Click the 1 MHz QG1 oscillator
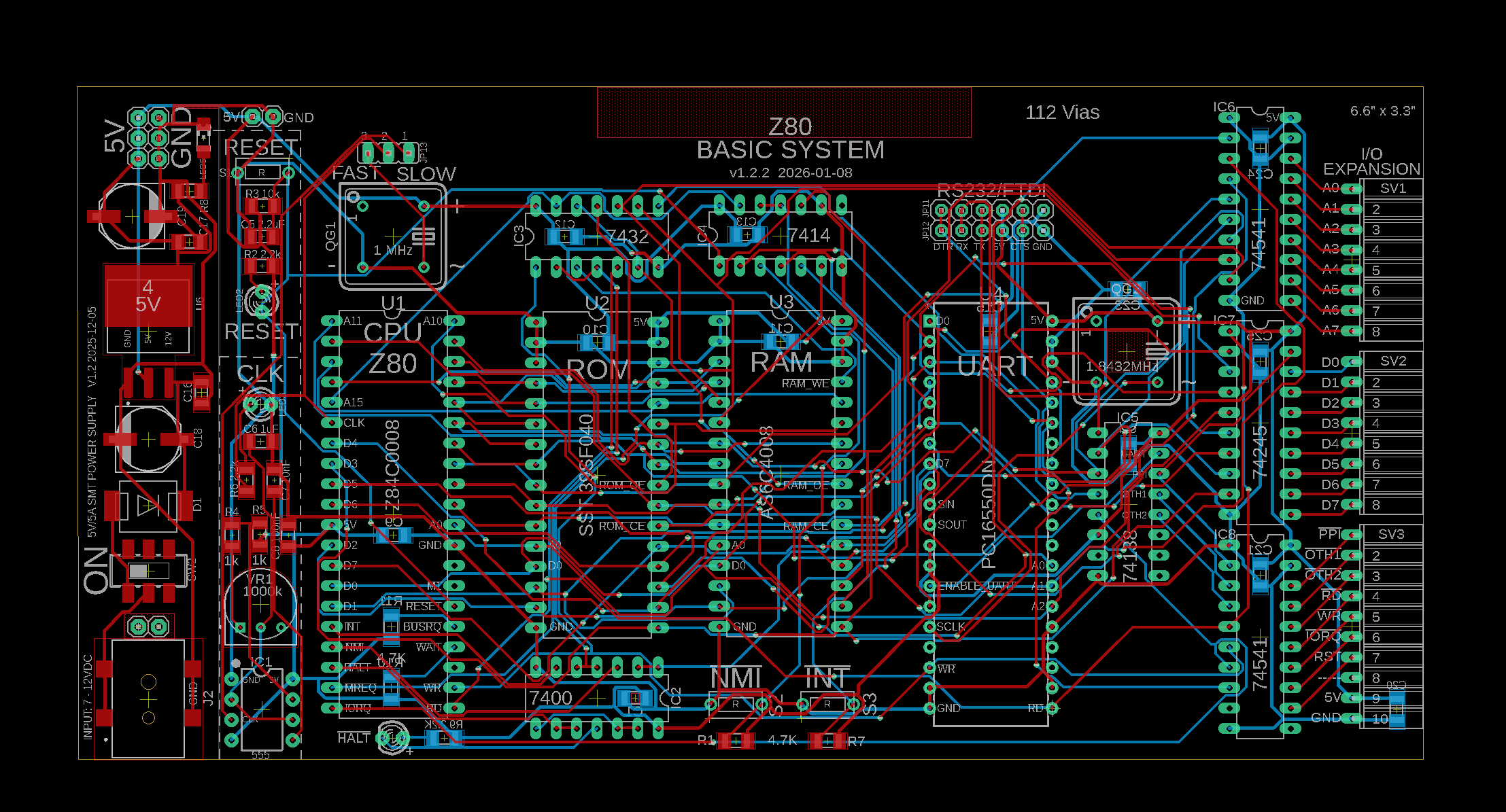This screenshot has height=812, width=1506. 393,236
